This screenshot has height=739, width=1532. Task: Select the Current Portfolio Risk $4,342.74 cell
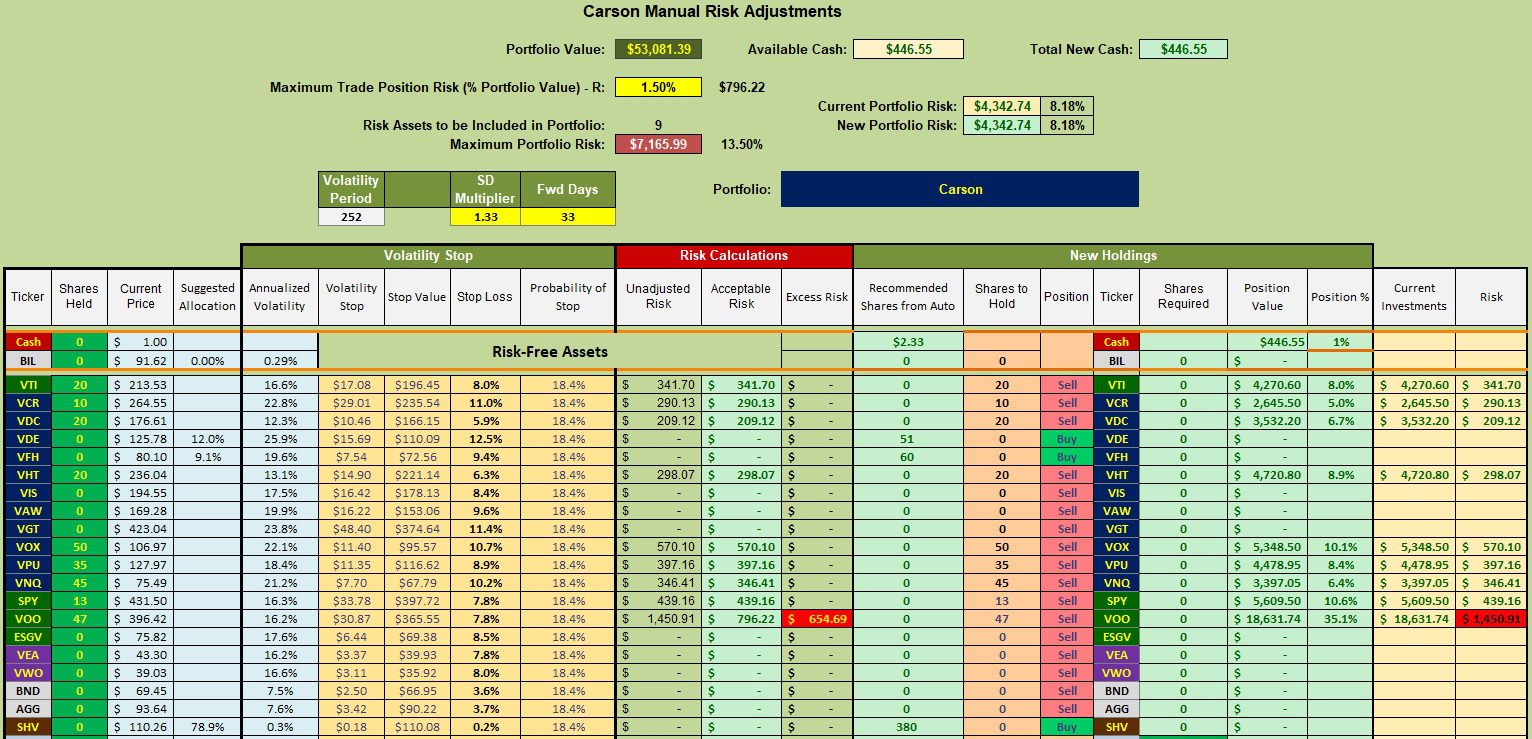[x=1001, y=106]
